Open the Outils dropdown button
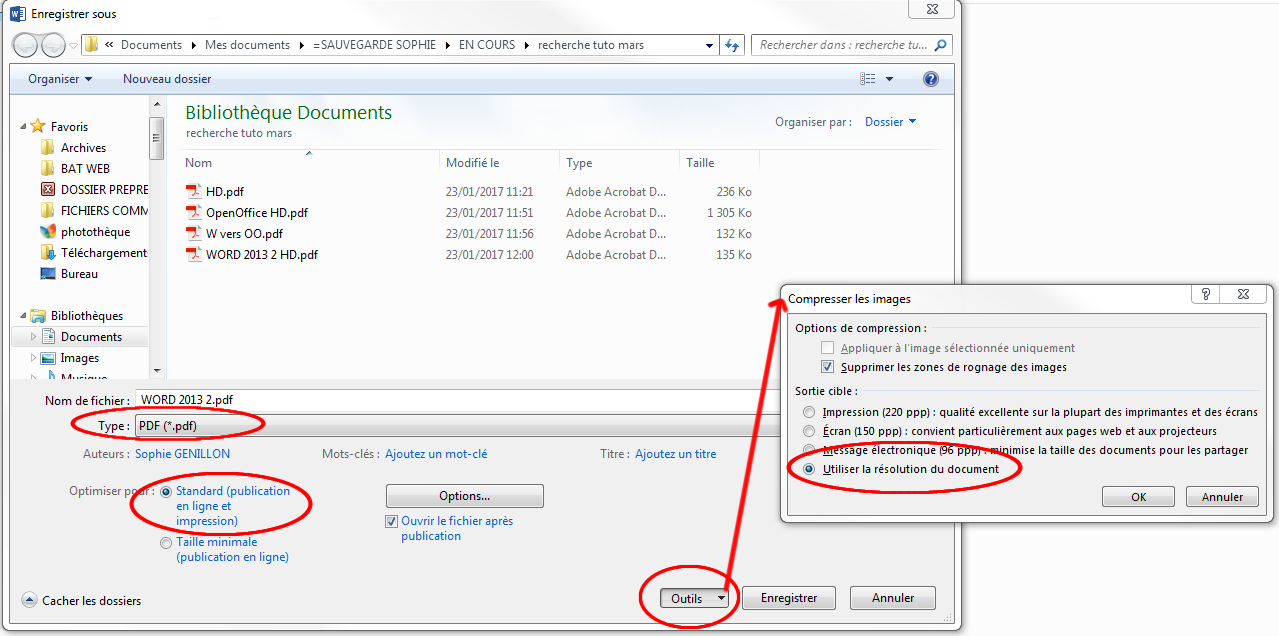 tap(694, 598)
